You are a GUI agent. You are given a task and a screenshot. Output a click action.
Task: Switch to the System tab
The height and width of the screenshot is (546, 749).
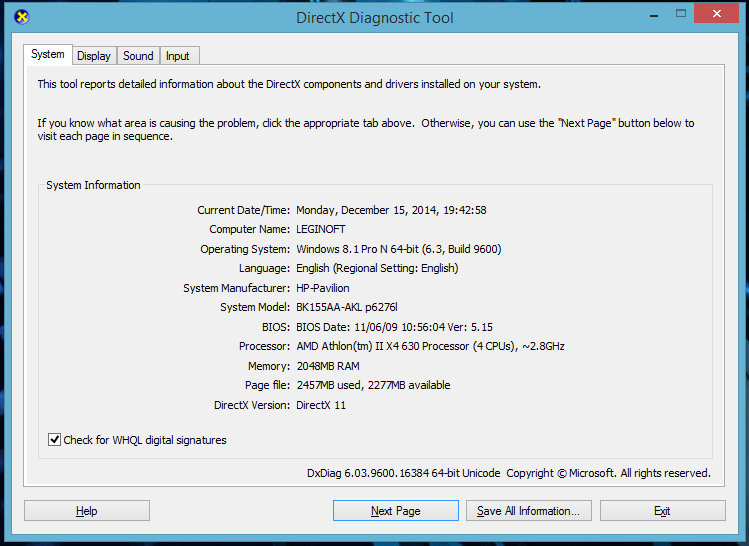(48, 54)
